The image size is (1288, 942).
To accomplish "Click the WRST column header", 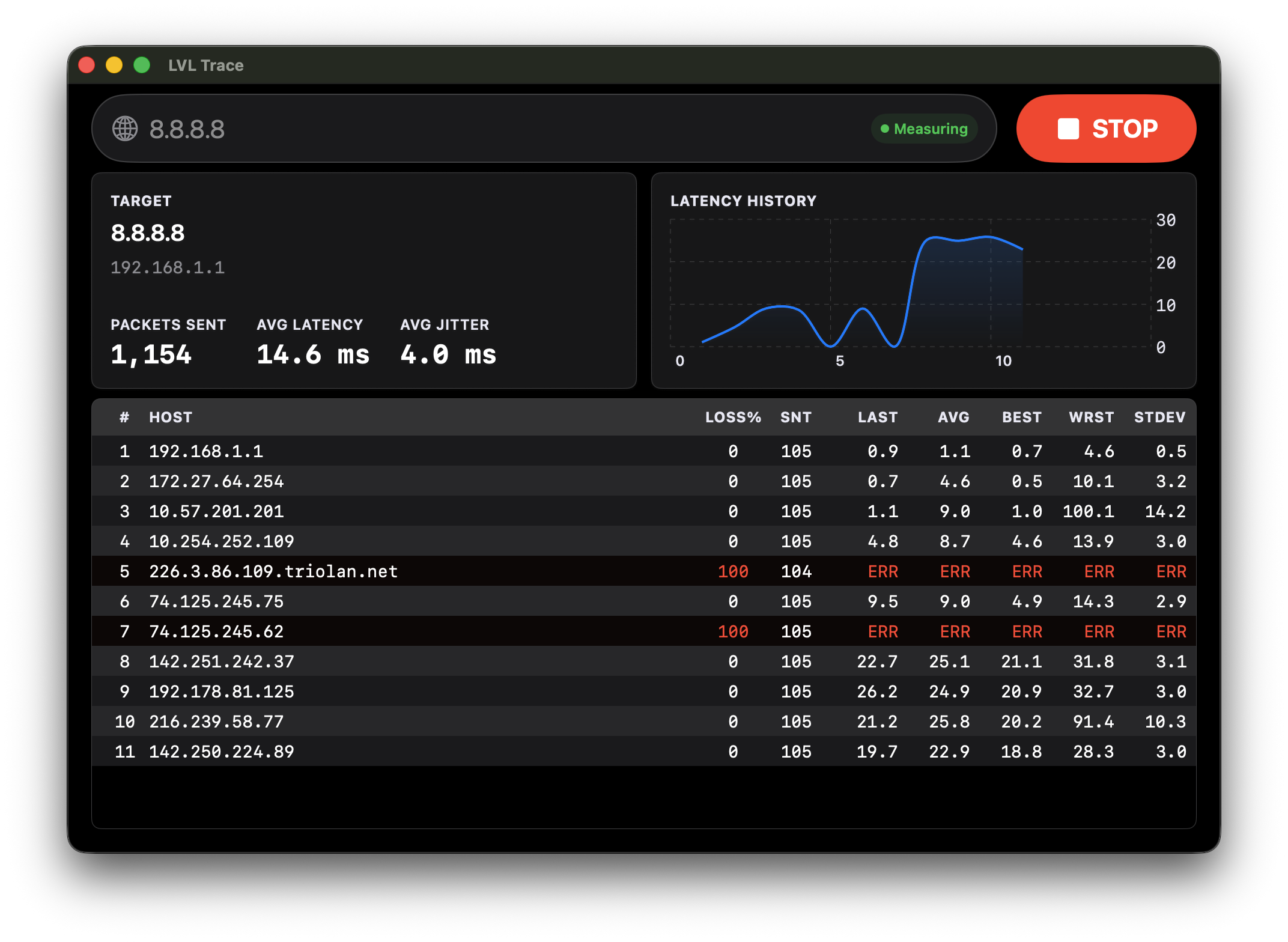I will [x=1092, y=417].
